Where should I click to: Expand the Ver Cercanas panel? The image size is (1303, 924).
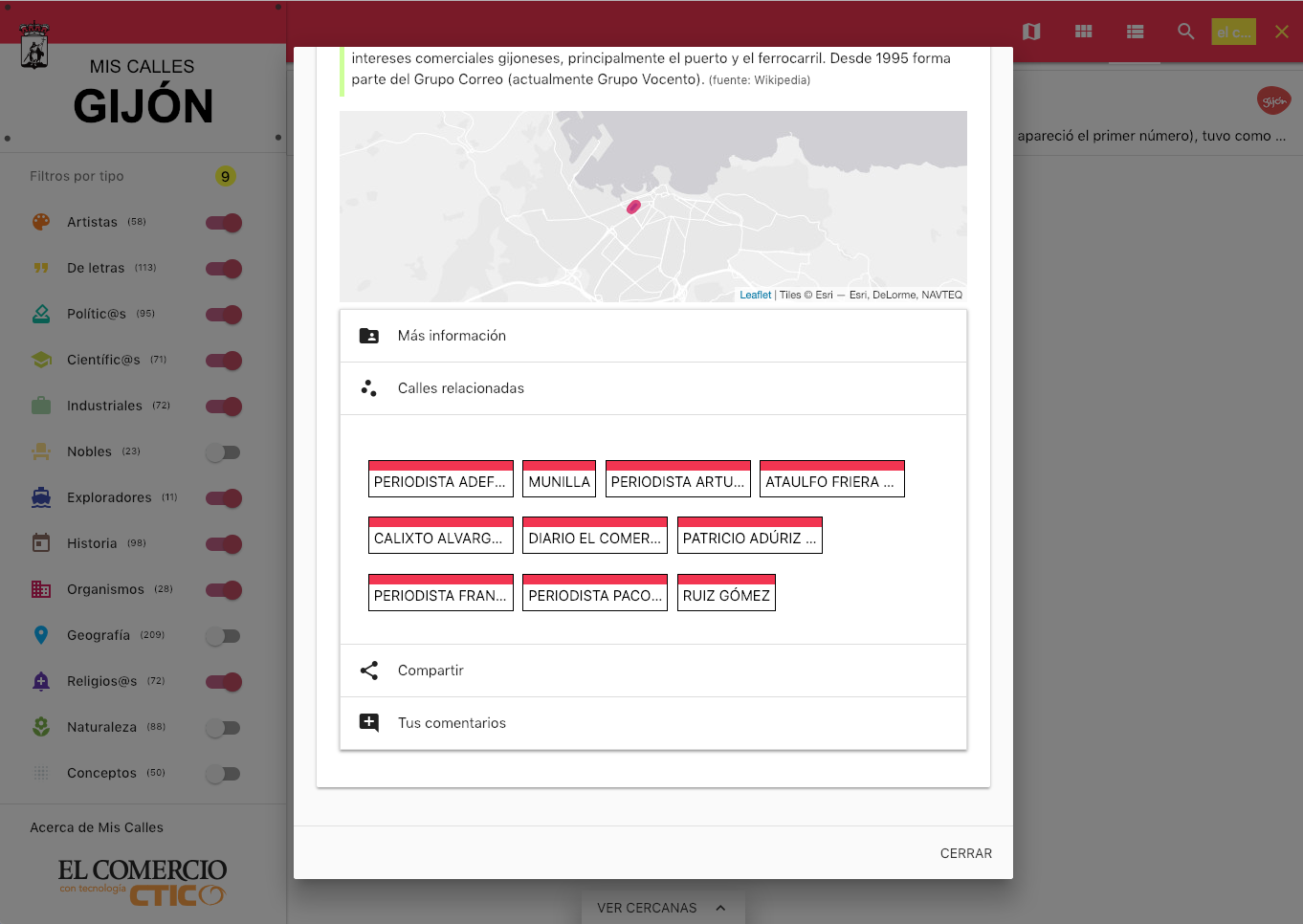pos(661,908)
